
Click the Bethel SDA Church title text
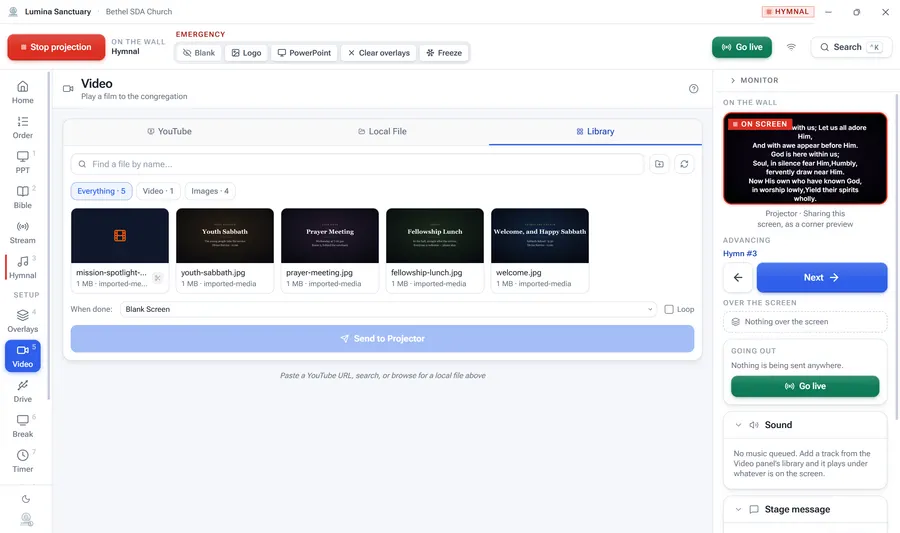[139, 11]
